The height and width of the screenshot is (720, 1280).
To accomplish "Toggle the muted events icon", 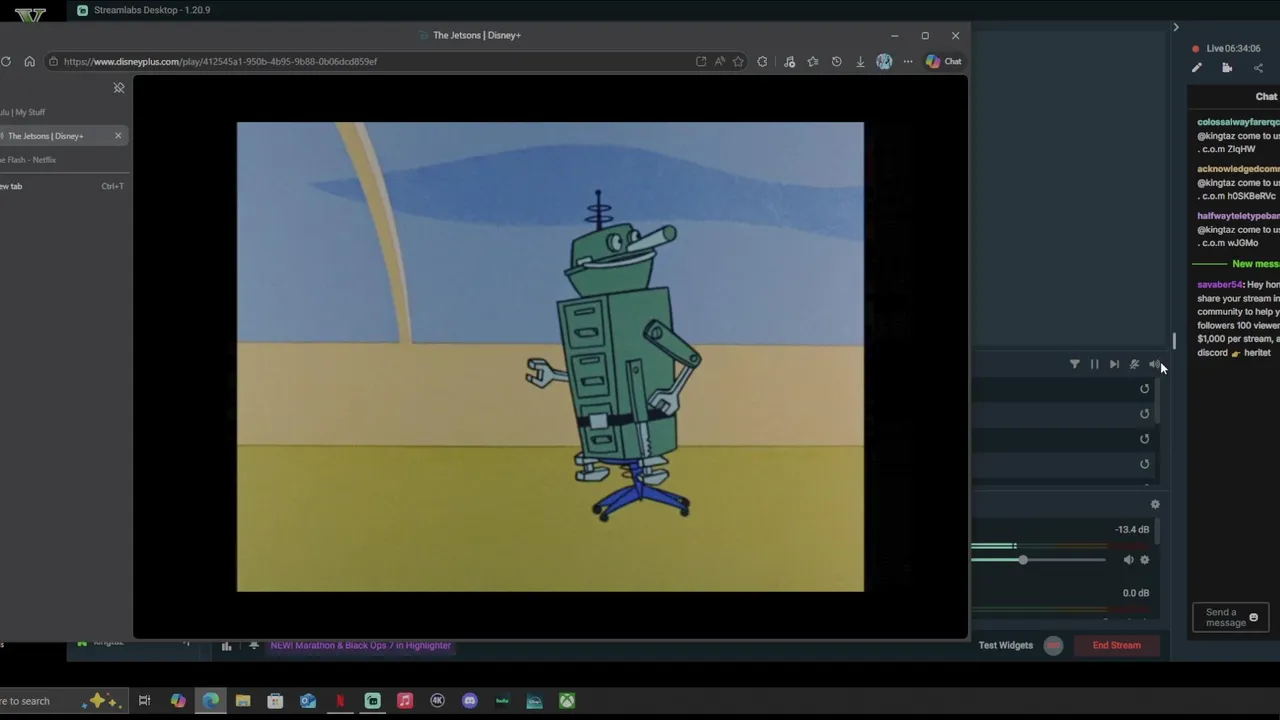I will [x=1134, y=364].
